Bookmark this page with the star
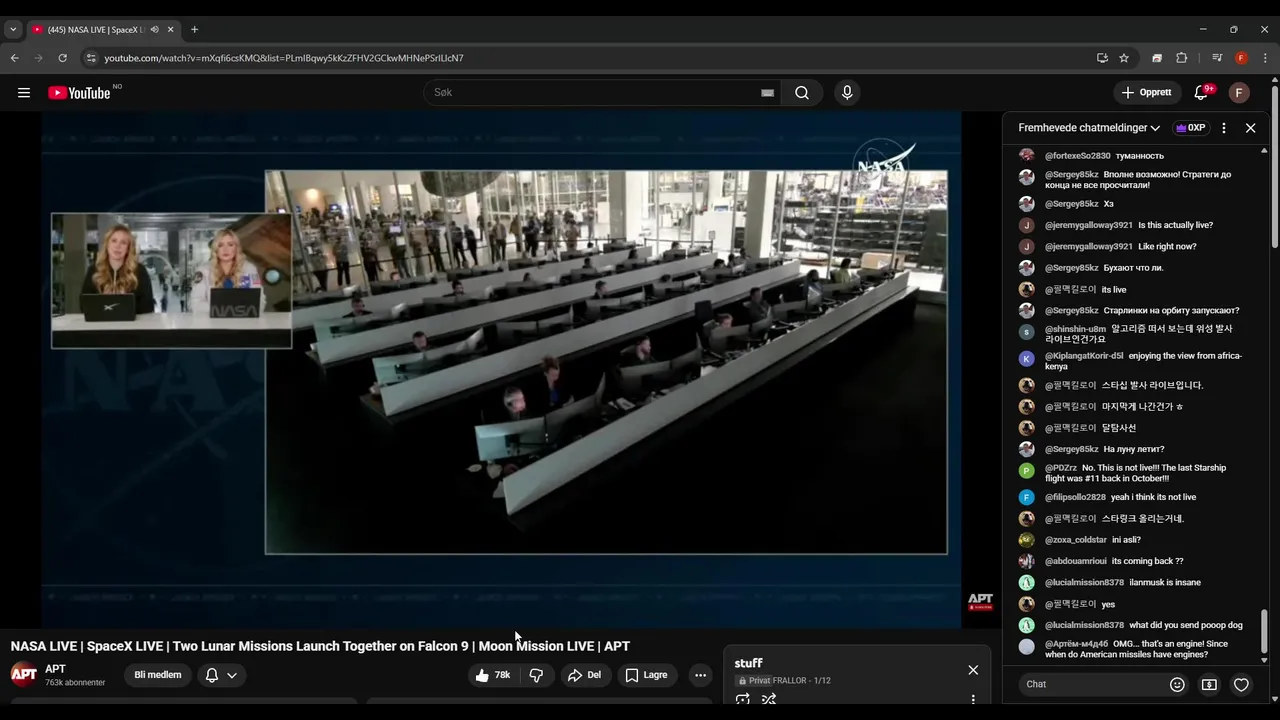This screenshot has height=720, width=1280. [1124, 58]
